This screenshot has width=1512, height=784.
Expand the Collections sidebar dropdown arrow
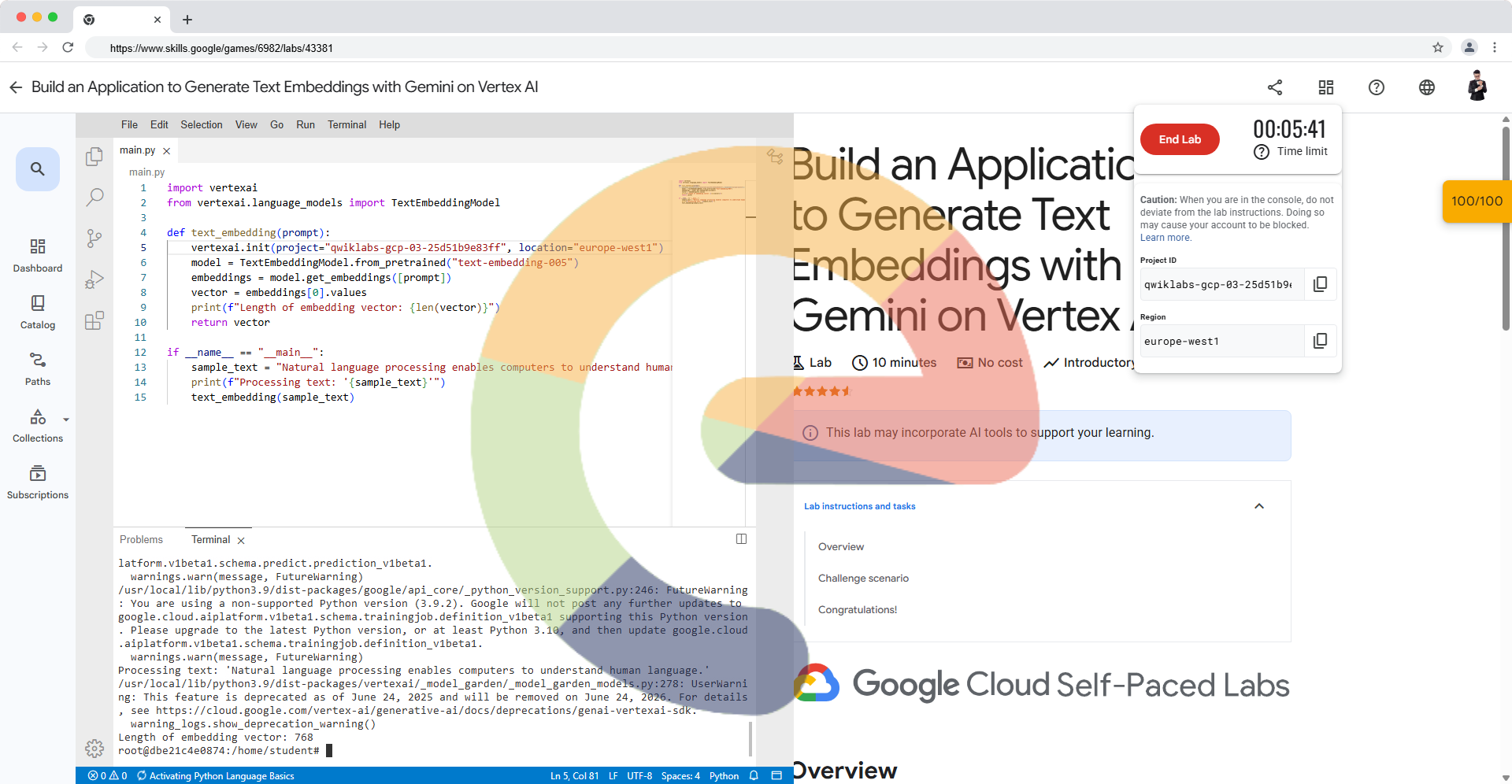pos(66,420)
